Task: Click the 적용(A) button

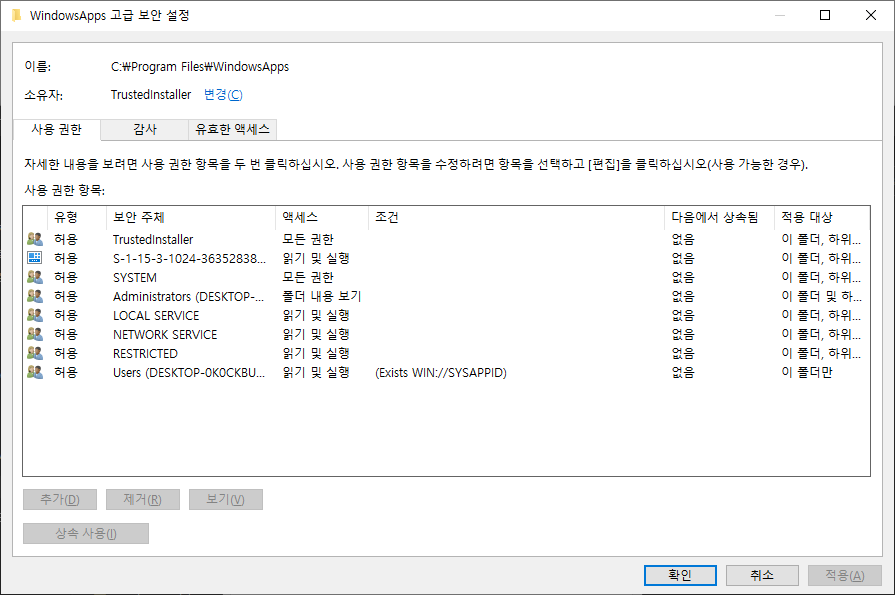Action: 845,575
